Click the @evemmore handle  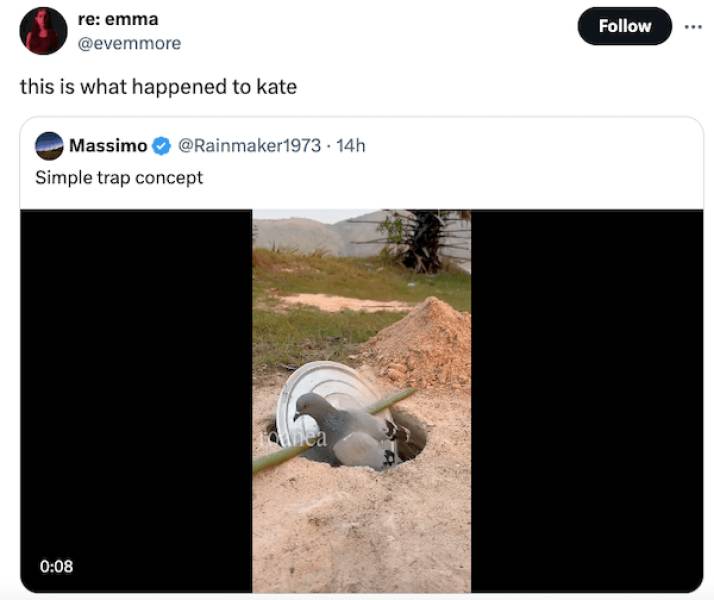click(x=129, y=43)
